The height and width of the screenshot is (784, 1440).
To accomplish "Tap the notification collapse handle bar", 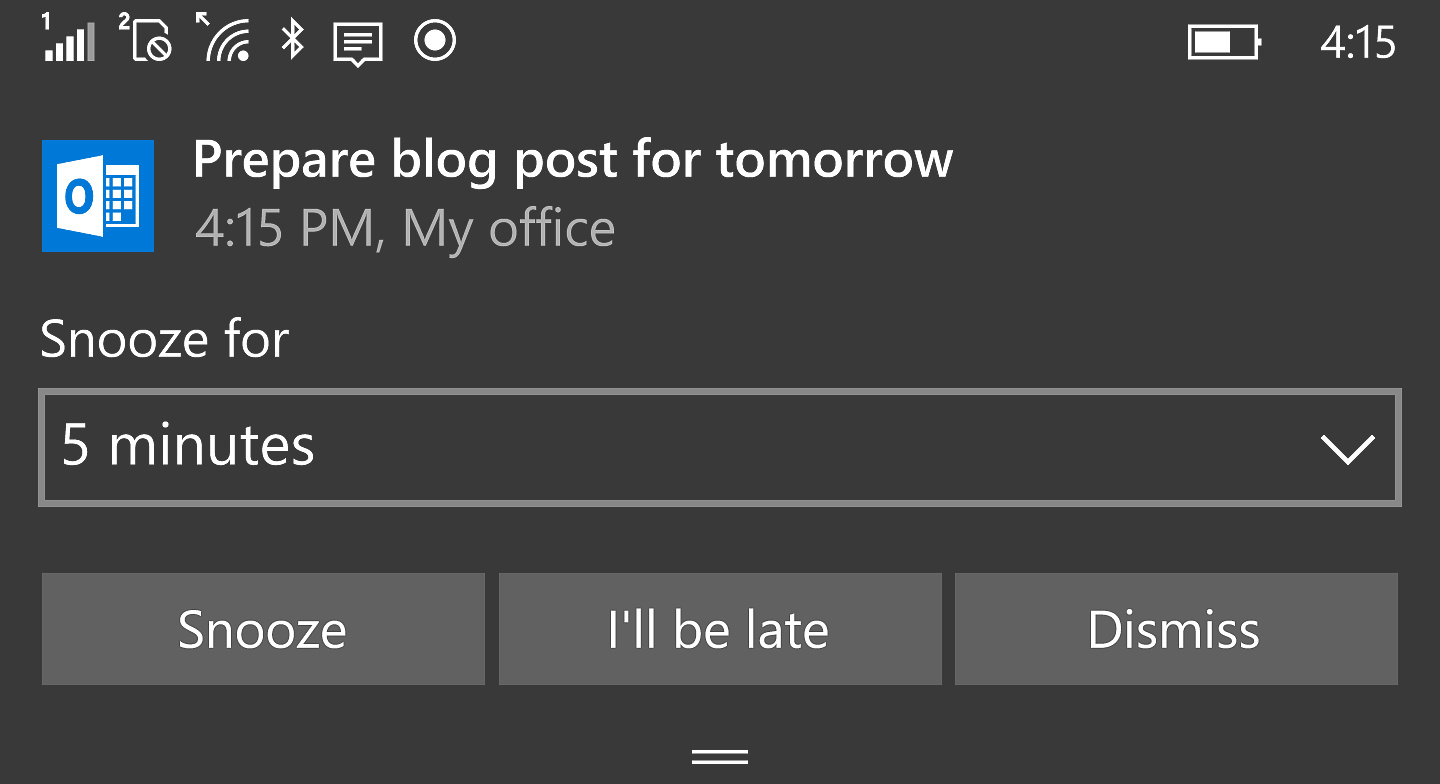I will pyautogui.click(x=720, y=756).
